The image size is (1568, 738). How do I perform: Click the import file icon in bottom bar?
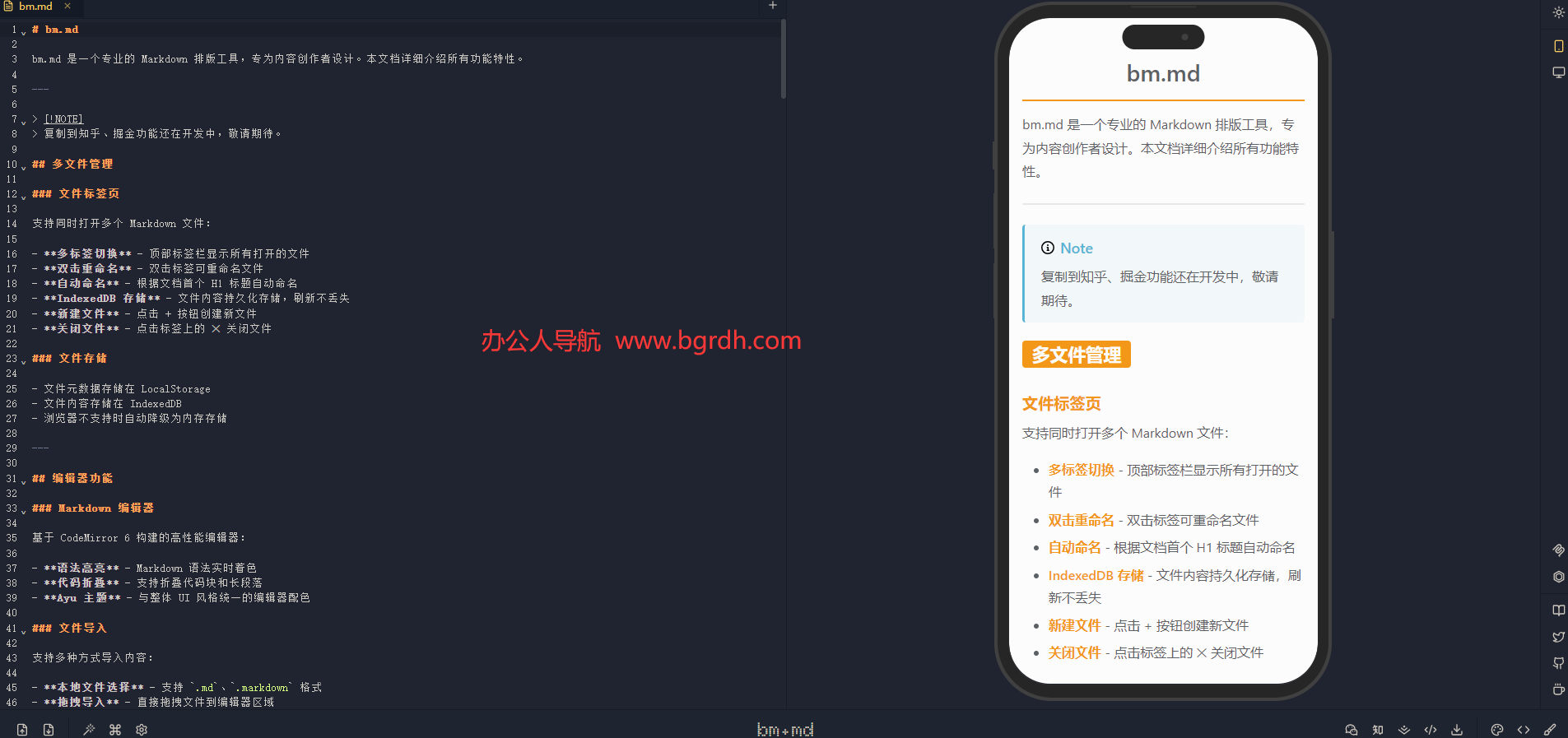pos(22,730)
